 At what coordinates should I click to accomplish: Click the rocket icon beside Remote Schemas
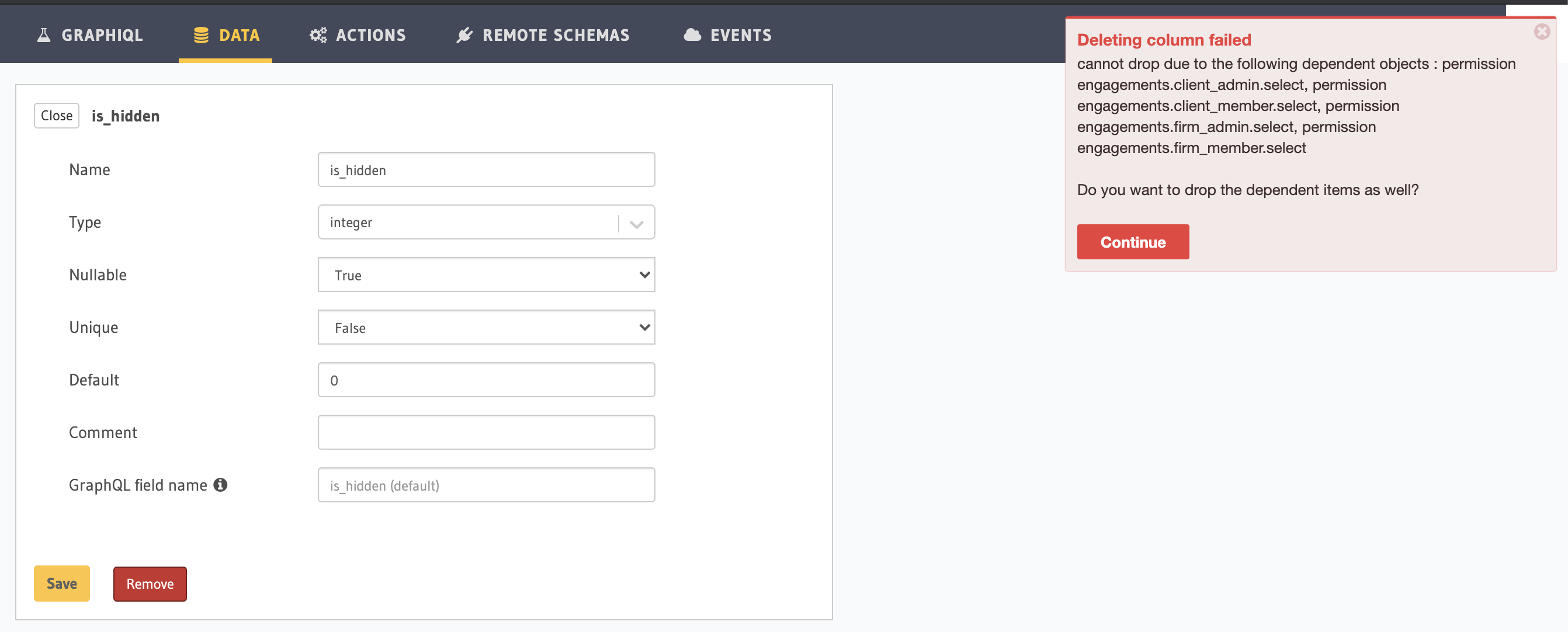[464, 34]
